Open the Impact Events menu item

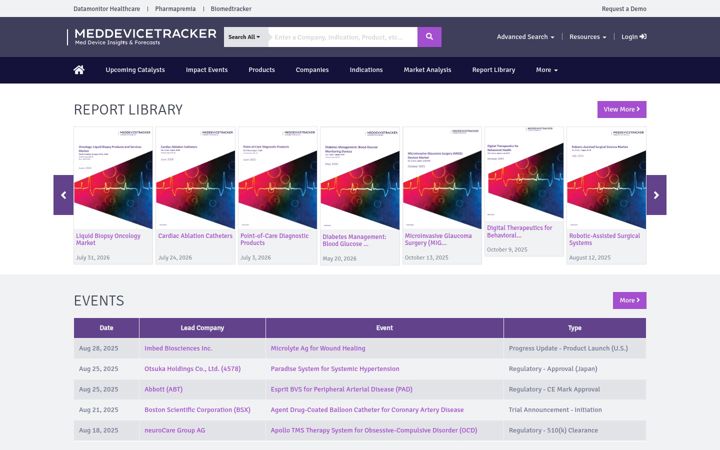[207, 70]
